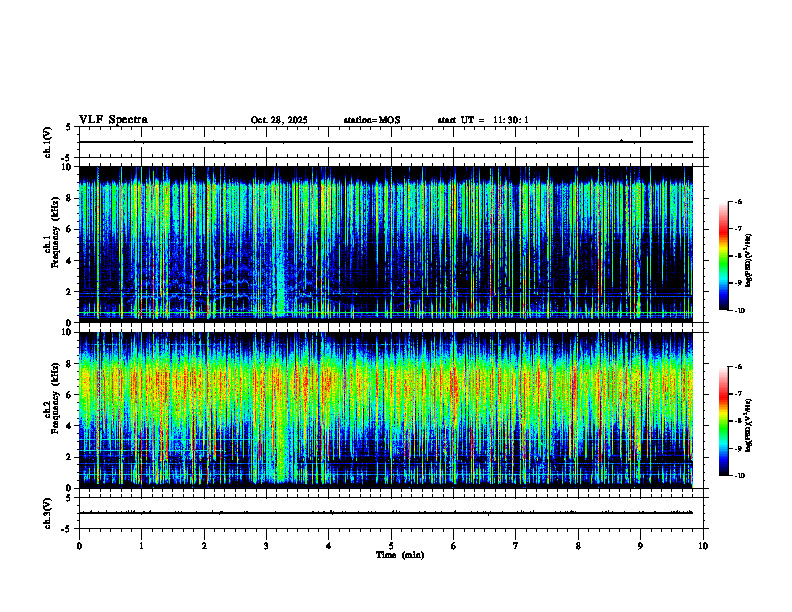This screenshot has height=612, width=792.
Task: Click the "-6" label on ch.1 color scale
Action: click(x=738, y=201)
